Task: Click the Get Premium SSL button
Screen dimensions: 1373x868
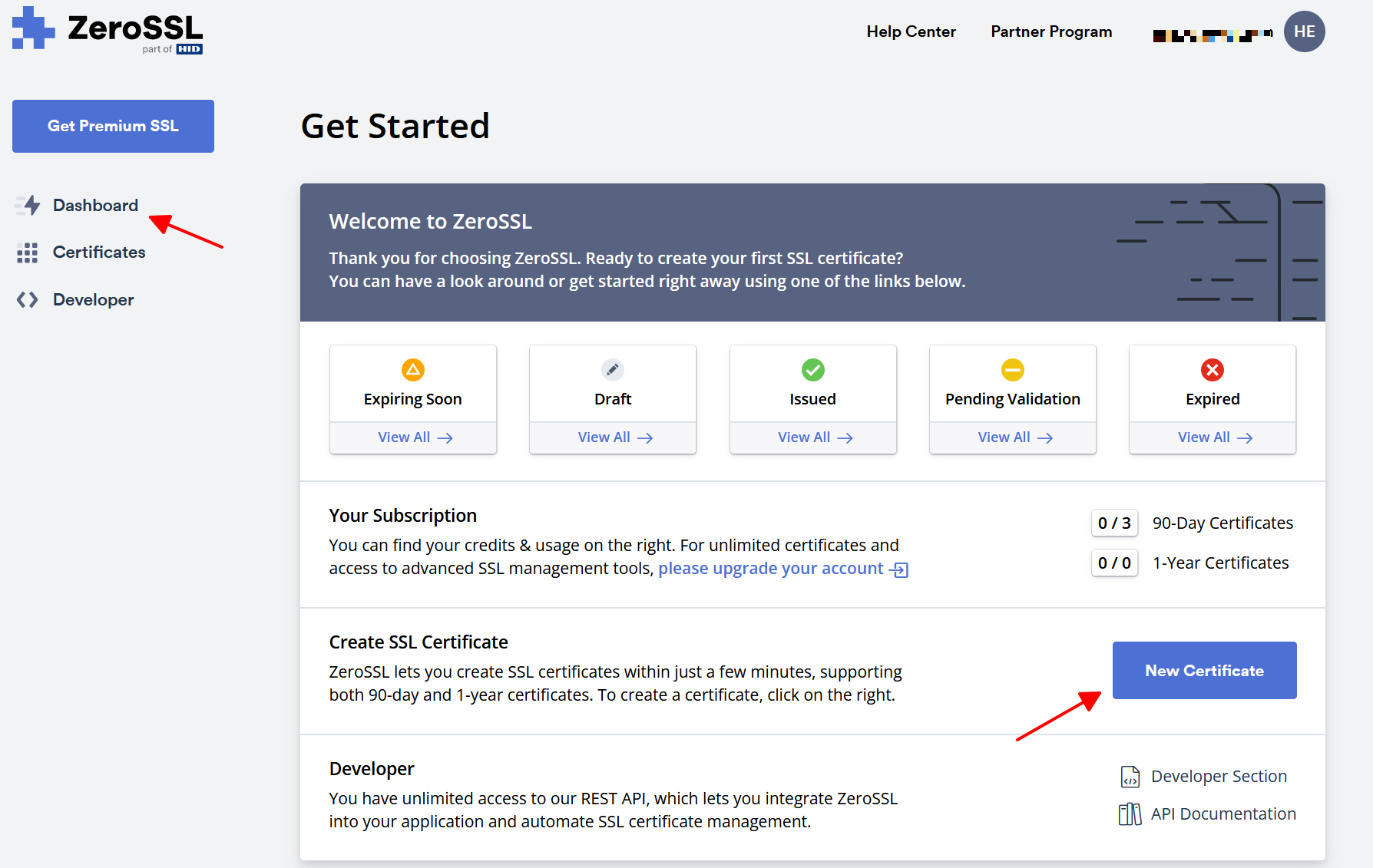Action: click(112, 126)
